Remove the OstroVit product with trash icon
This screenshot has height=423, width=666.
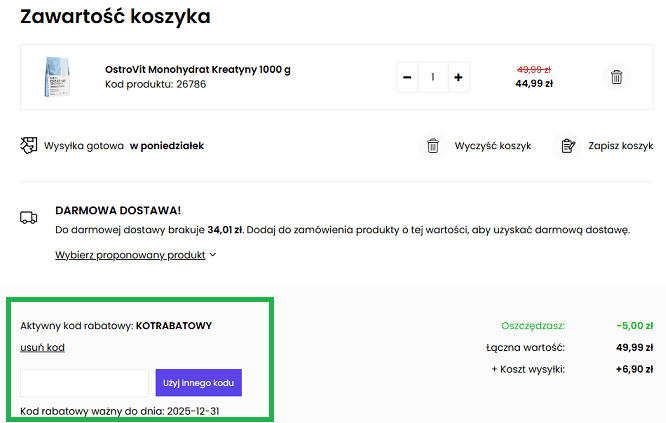617,77
